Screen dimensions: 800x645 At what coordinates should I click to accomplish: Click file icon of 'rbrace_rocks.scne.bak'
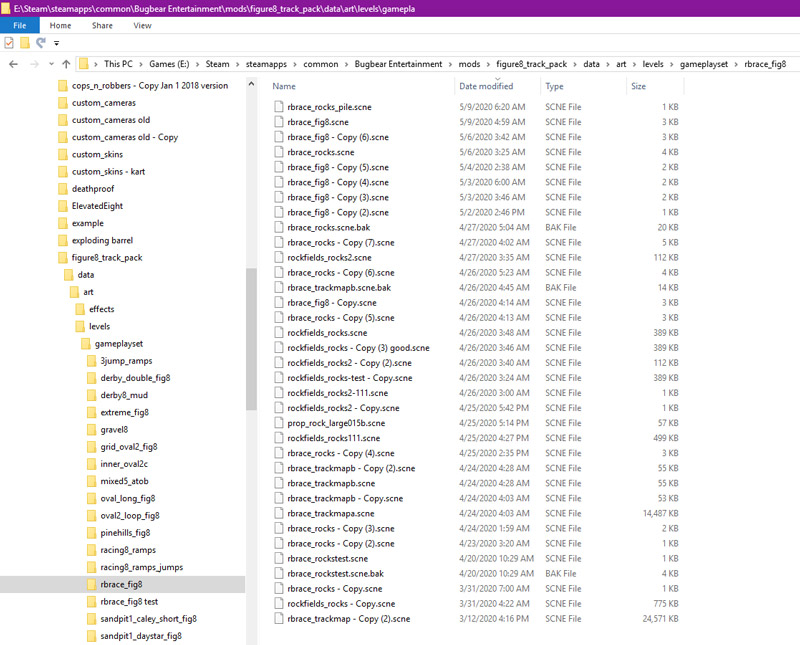pyautogui.click(x=279, y=227)
